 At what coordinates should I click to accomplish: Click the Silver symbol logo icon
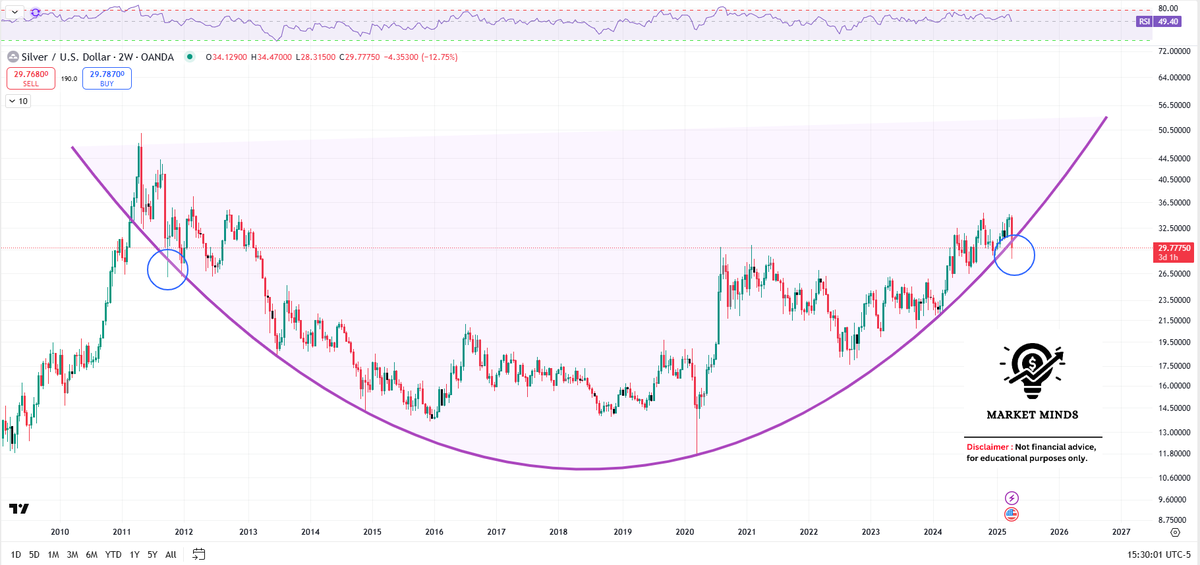pos(14,57)
